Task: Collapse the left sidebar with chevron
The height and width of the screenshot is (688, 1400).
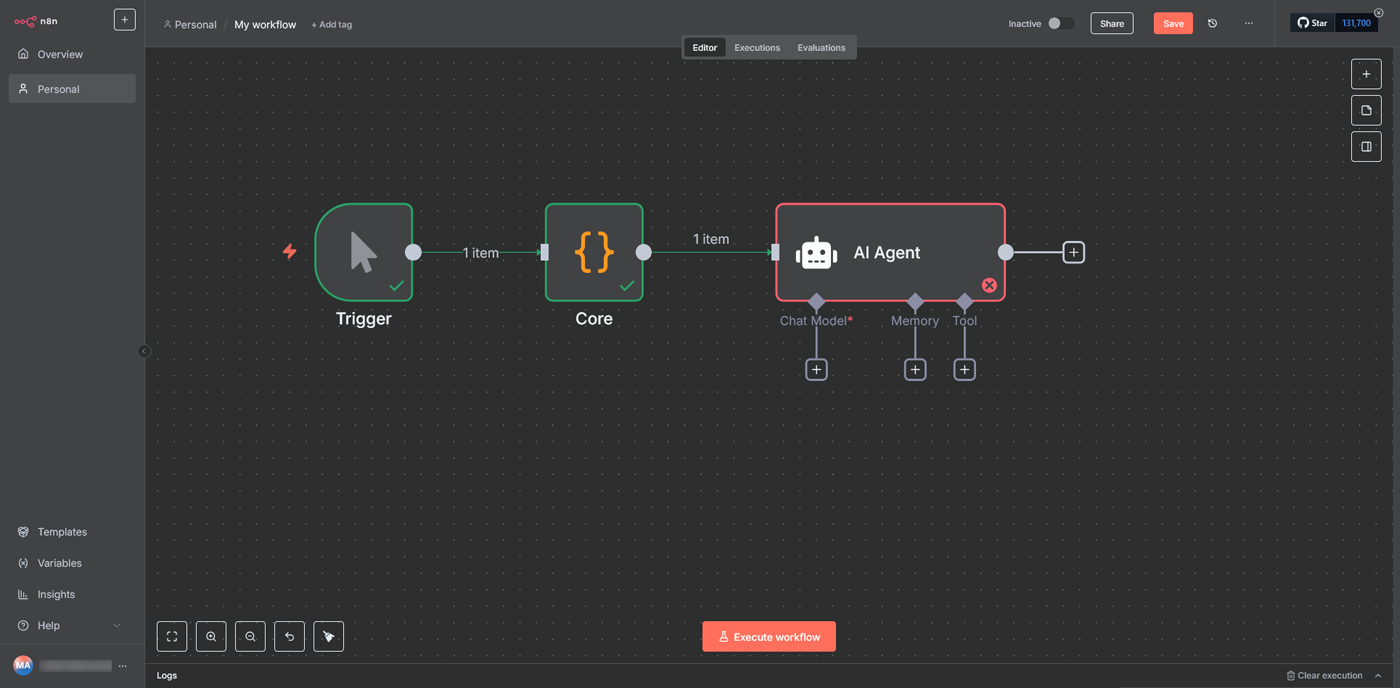Action: pos(144,351)
